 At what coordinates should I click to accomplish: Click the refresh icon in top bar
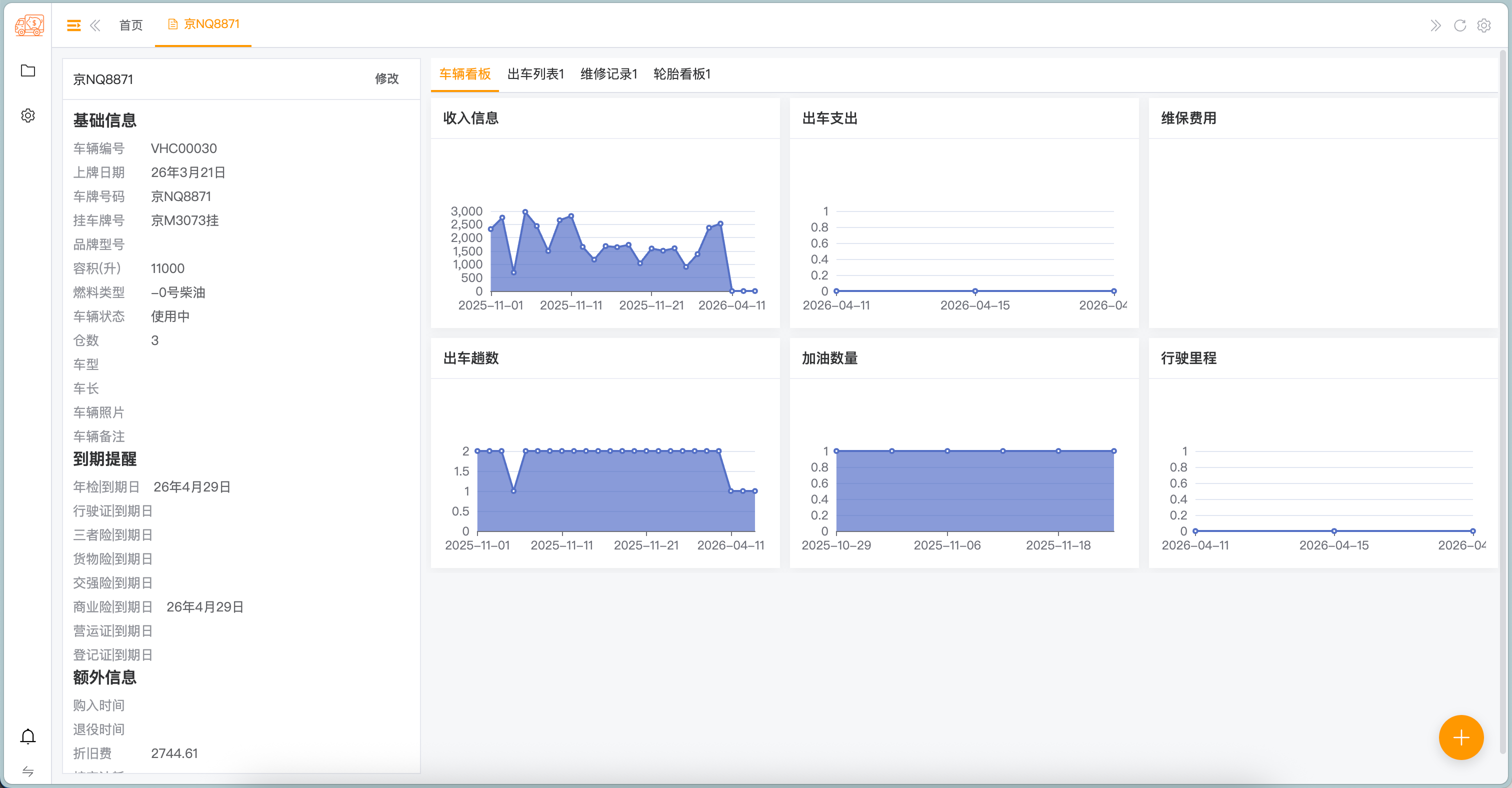point(1460,25)
